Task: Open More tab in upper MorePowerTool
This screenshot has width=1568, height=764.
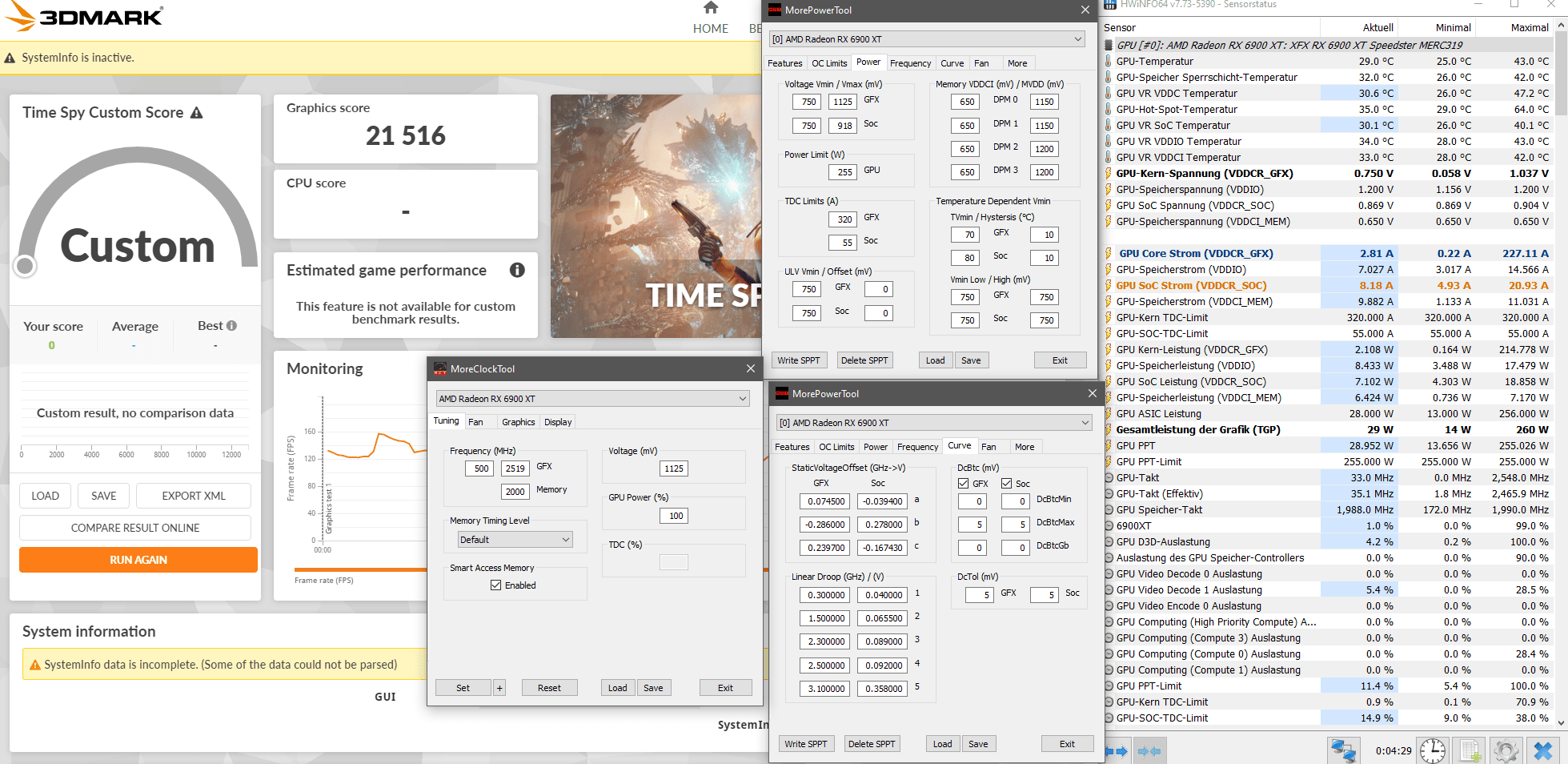Action: click(x=1017, y=63)
